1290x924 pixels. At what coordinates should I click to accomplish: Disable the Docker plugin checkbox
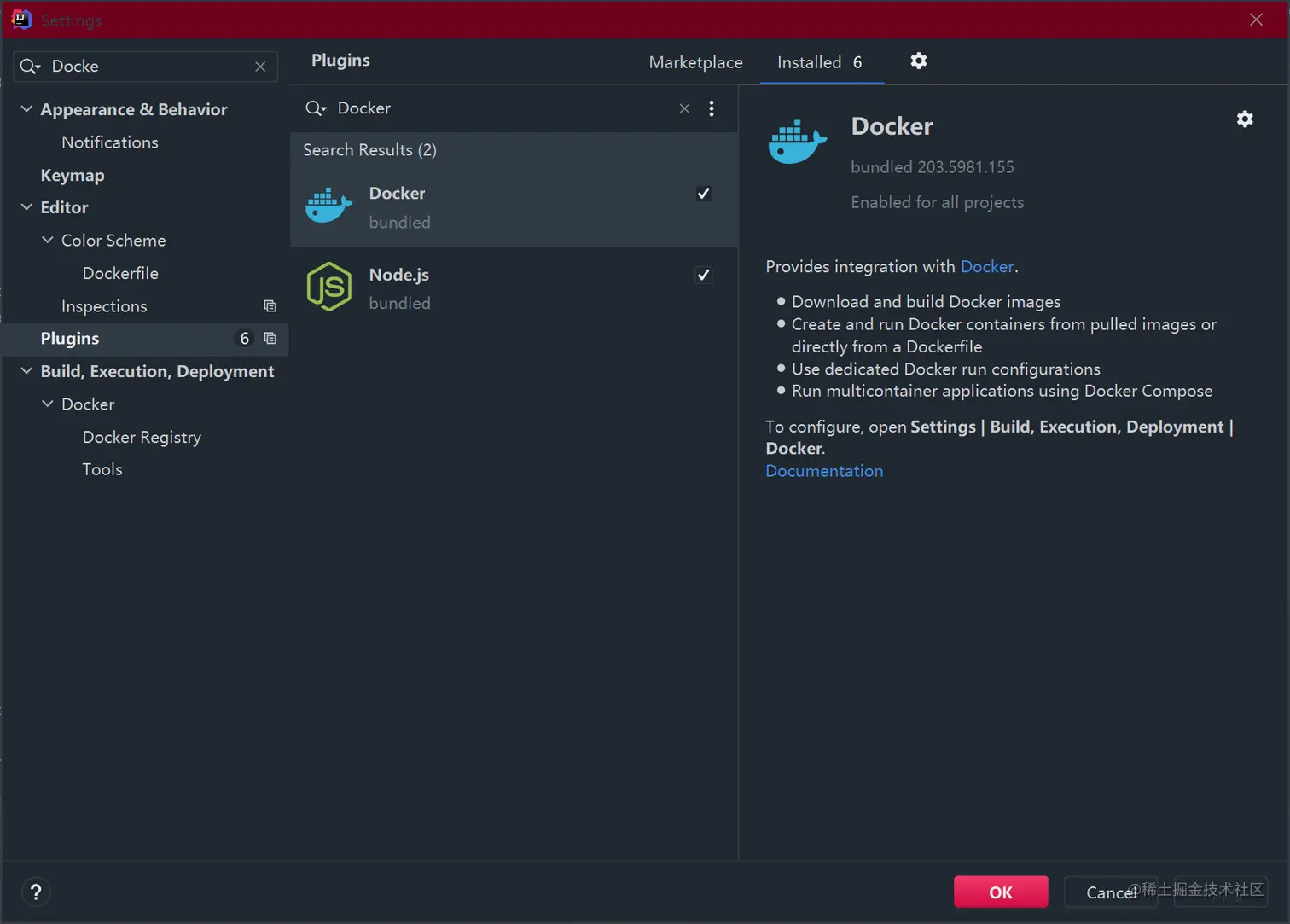coord(703,193)
